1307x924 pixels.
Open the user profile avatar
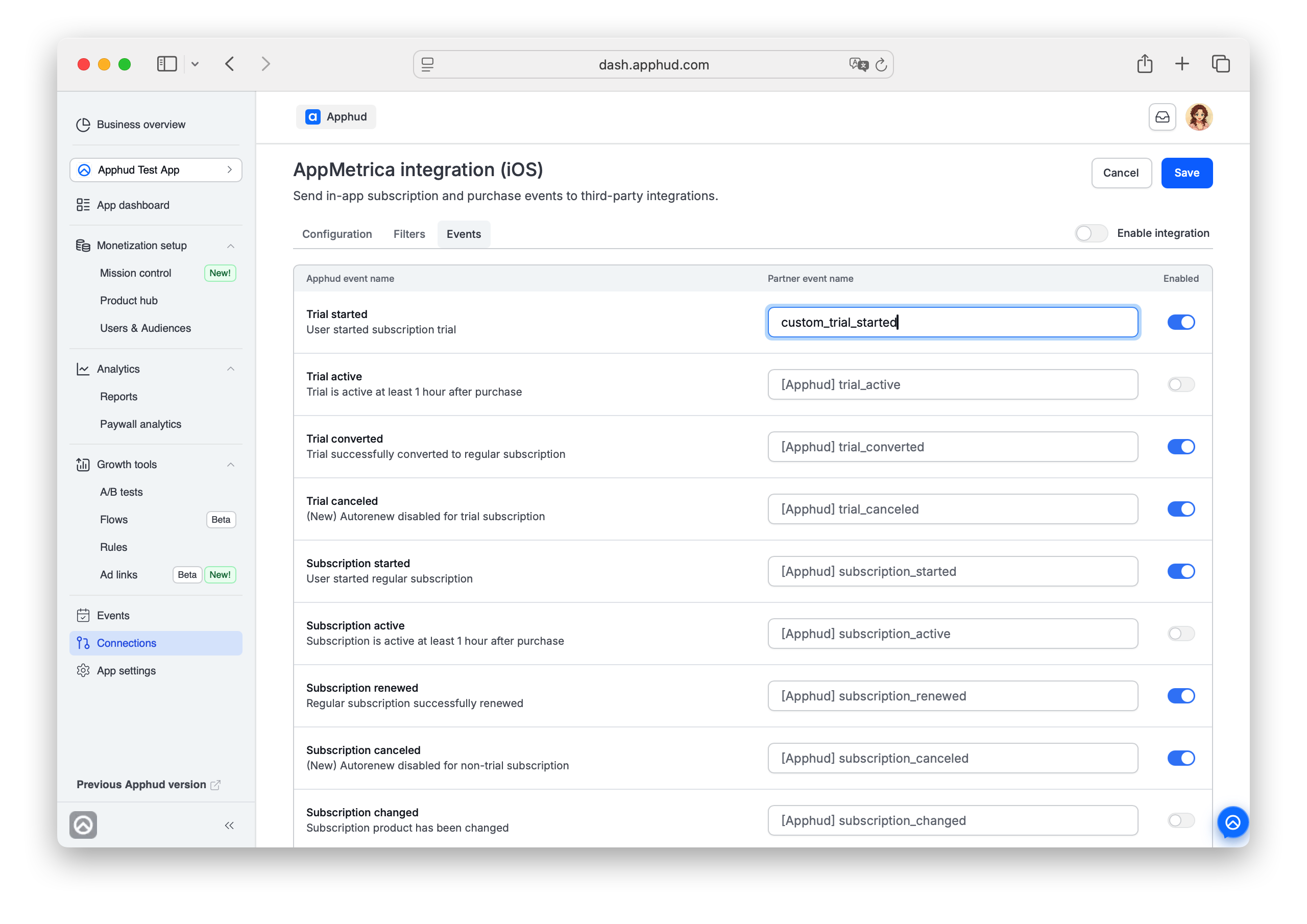1199,117
